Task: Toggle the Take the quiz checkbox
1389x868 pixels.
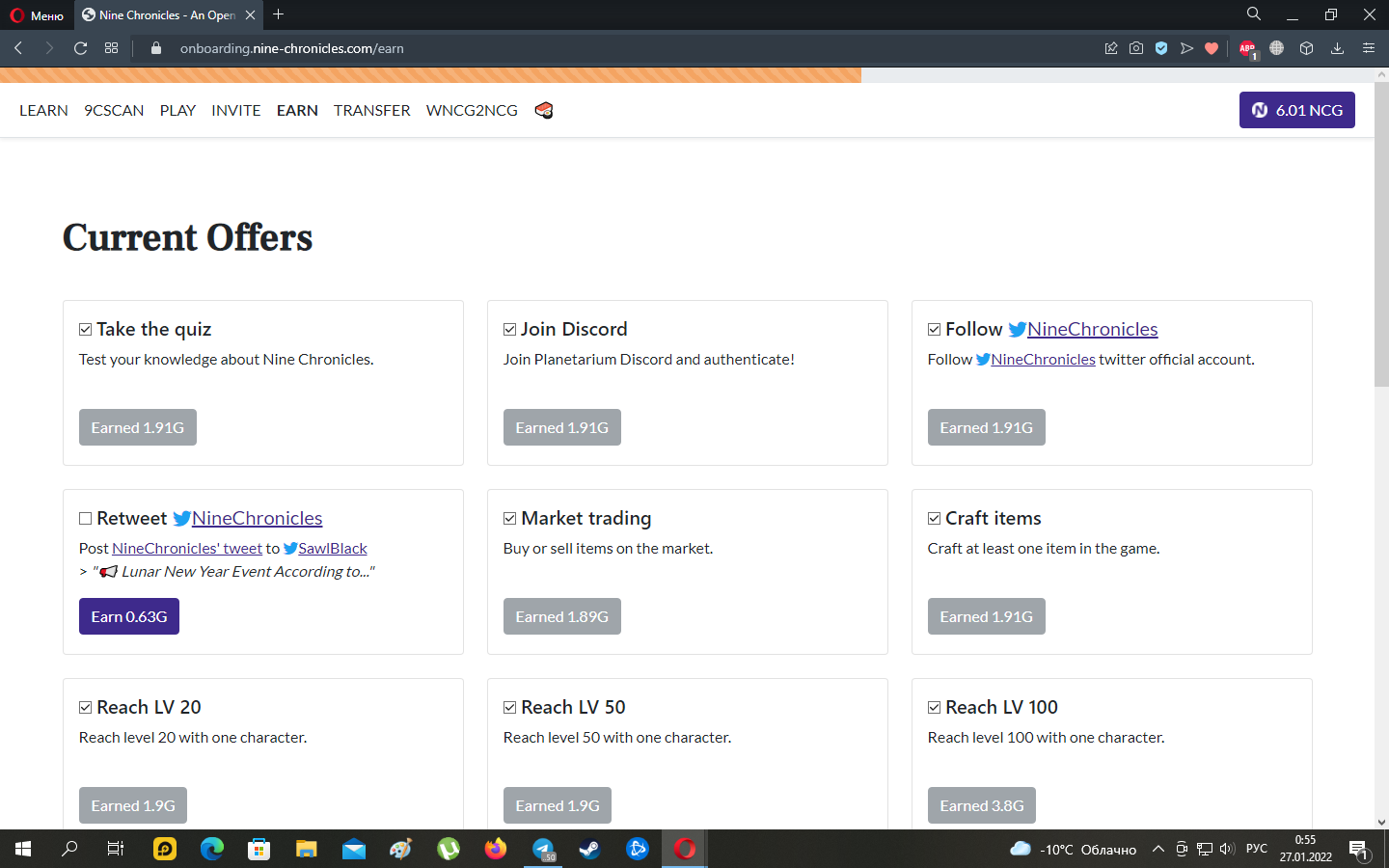Action: pyautogui.click(x=86, y=330)
